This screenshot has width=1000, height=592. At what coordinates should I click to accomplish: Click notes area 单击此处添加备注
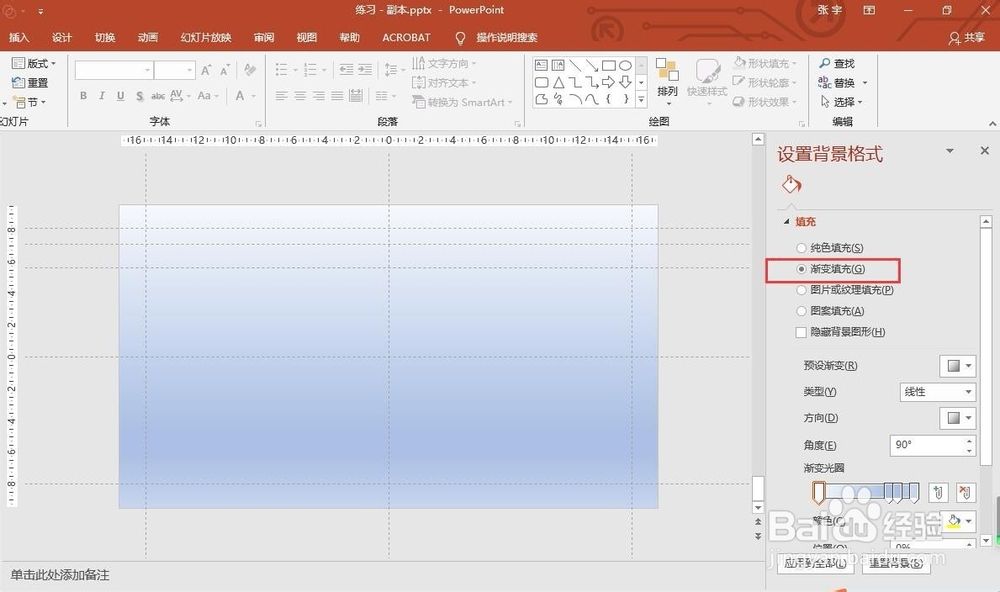60,575
